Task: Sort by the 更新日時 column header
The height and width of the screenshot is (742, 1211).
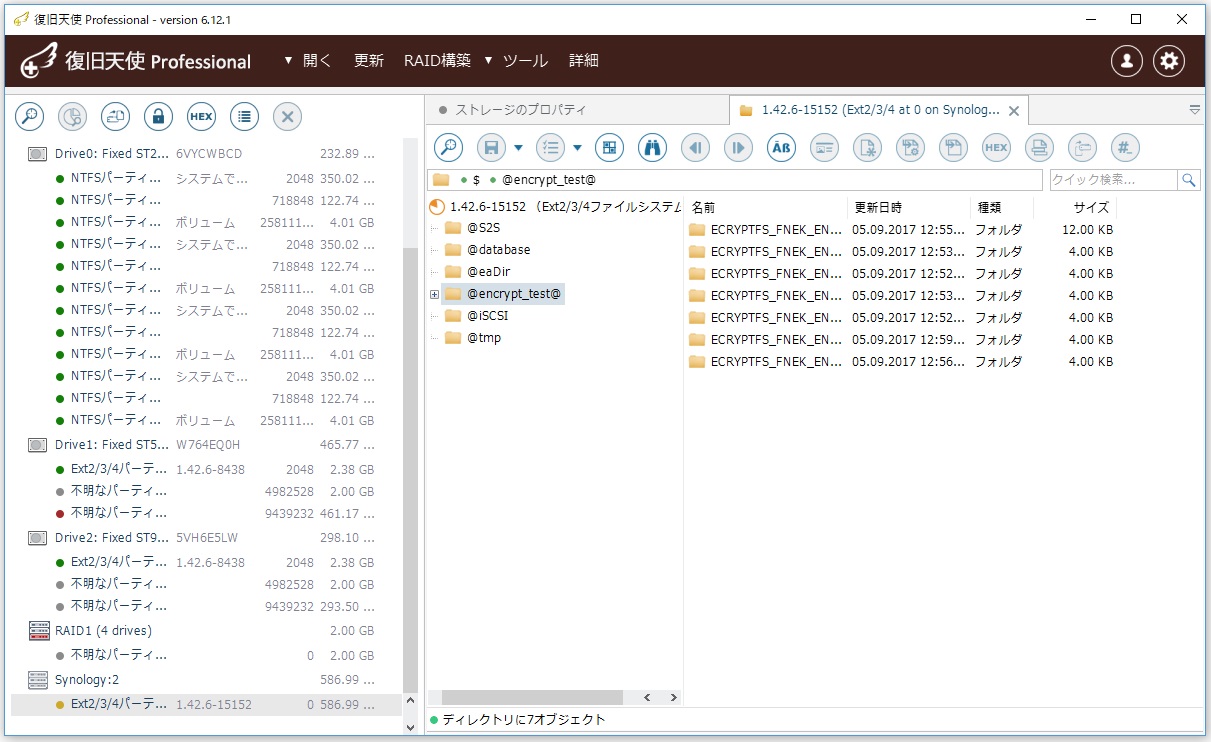Action: (909, 208)
